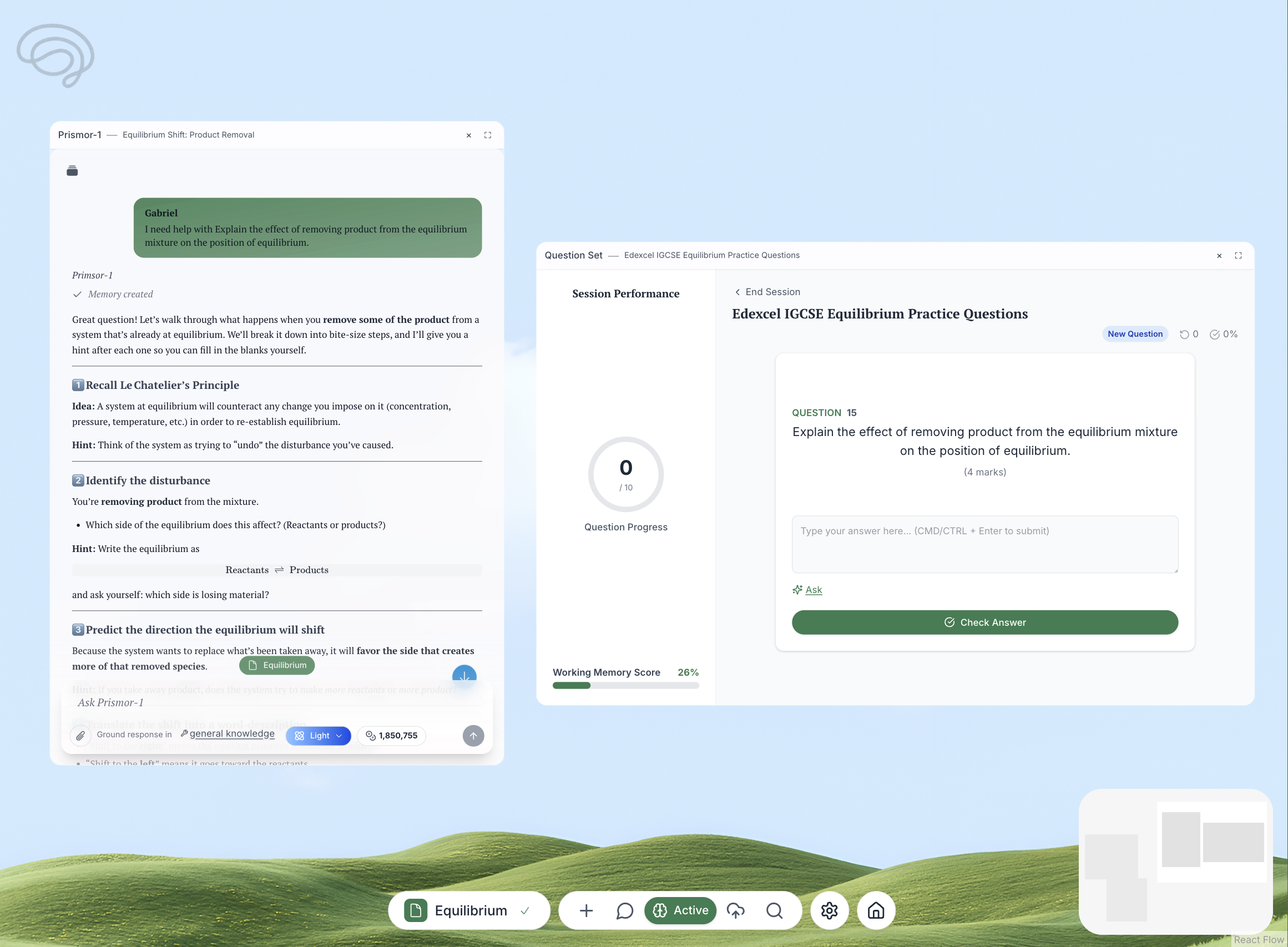Click the Gabriel message bubble
Viewport: 1288px width, 947px height.
(x=307, y=227)
